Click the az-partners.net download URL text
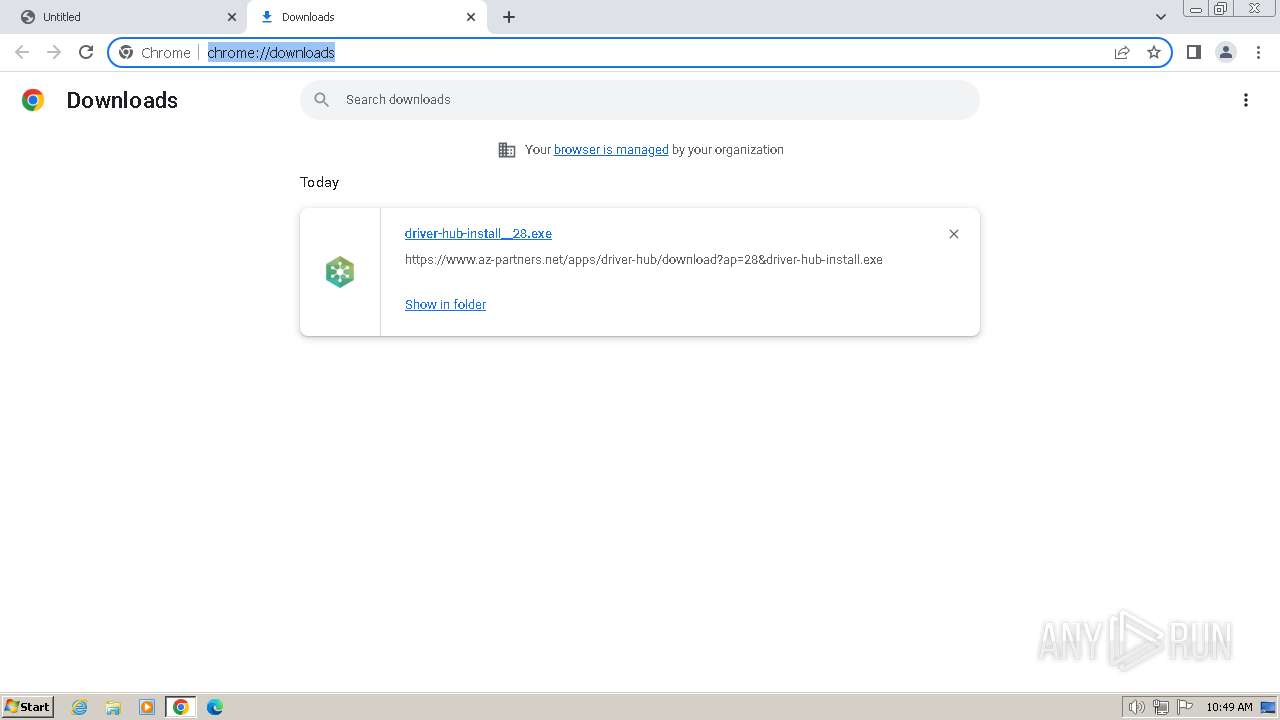Viewport: 1280px width, 720px height. point(643,259)
